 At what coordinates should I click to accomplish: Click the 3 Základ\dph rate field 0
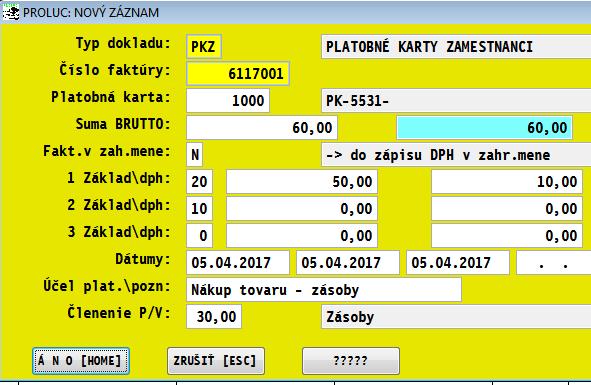click(x=199, y=236)
